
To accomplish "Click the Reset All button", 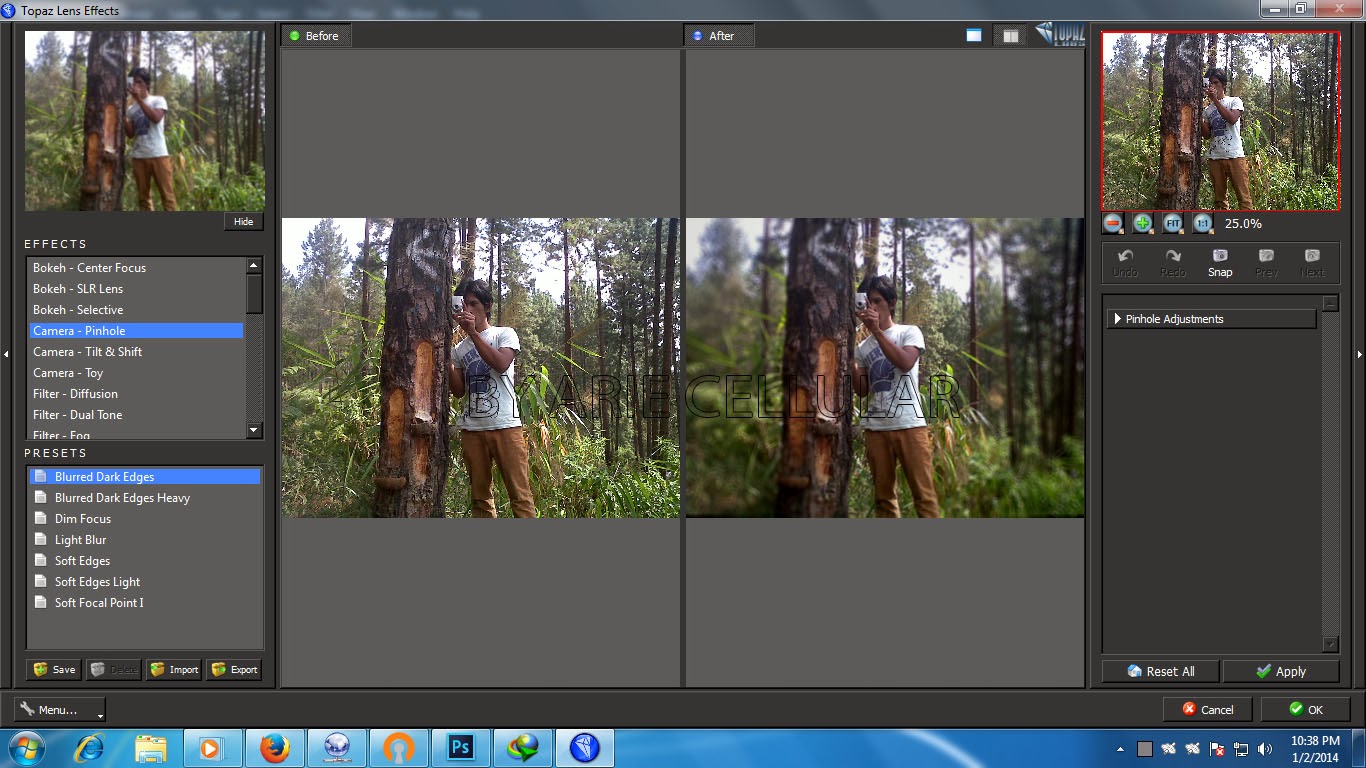I will point(1160,671).
